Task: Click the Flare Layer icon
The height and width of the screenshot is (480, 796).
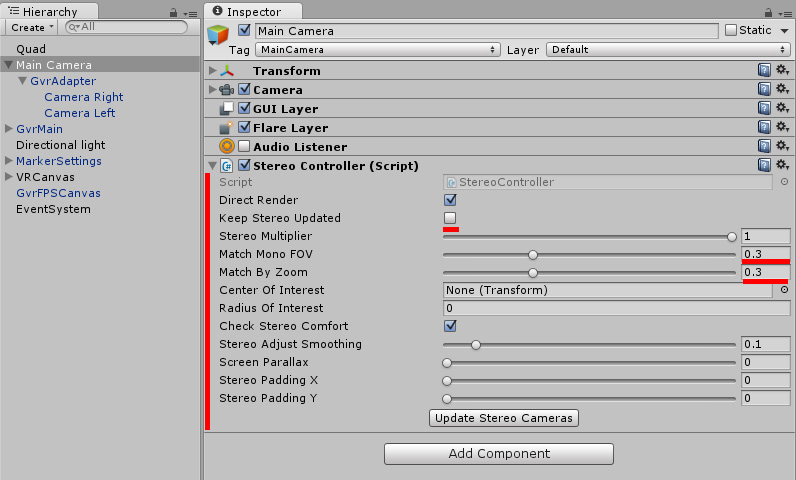Action: 226,127
